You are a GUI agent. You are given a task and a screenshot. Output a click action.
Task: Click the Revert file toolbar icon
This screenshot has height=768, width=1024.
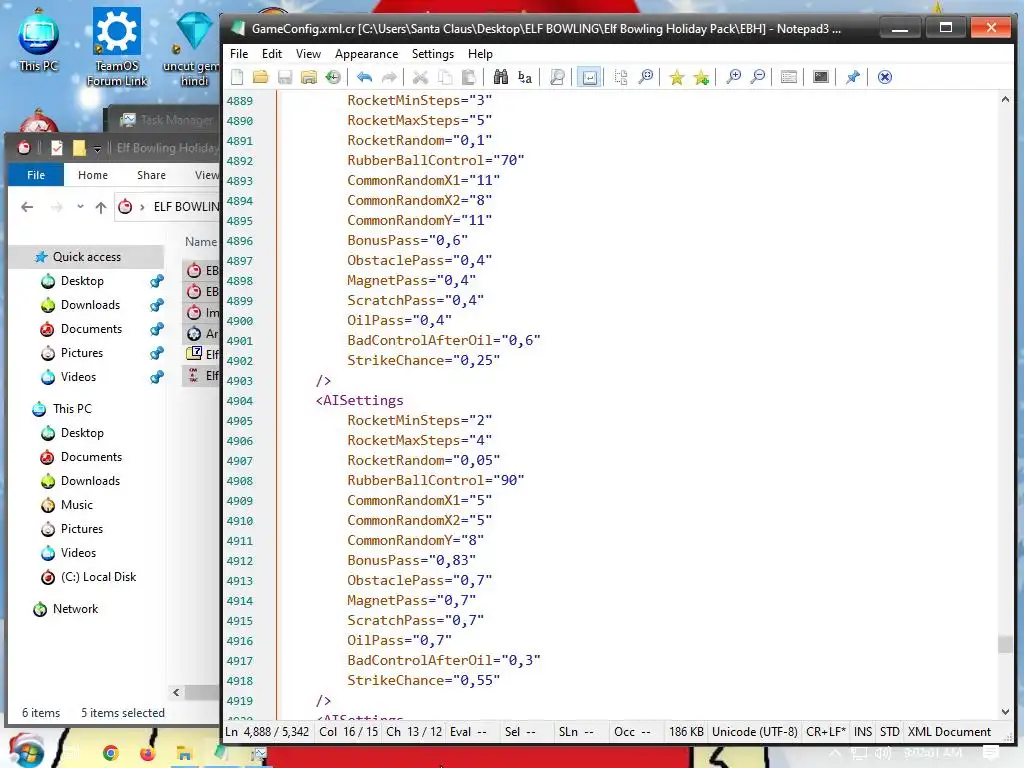[333, 77]
